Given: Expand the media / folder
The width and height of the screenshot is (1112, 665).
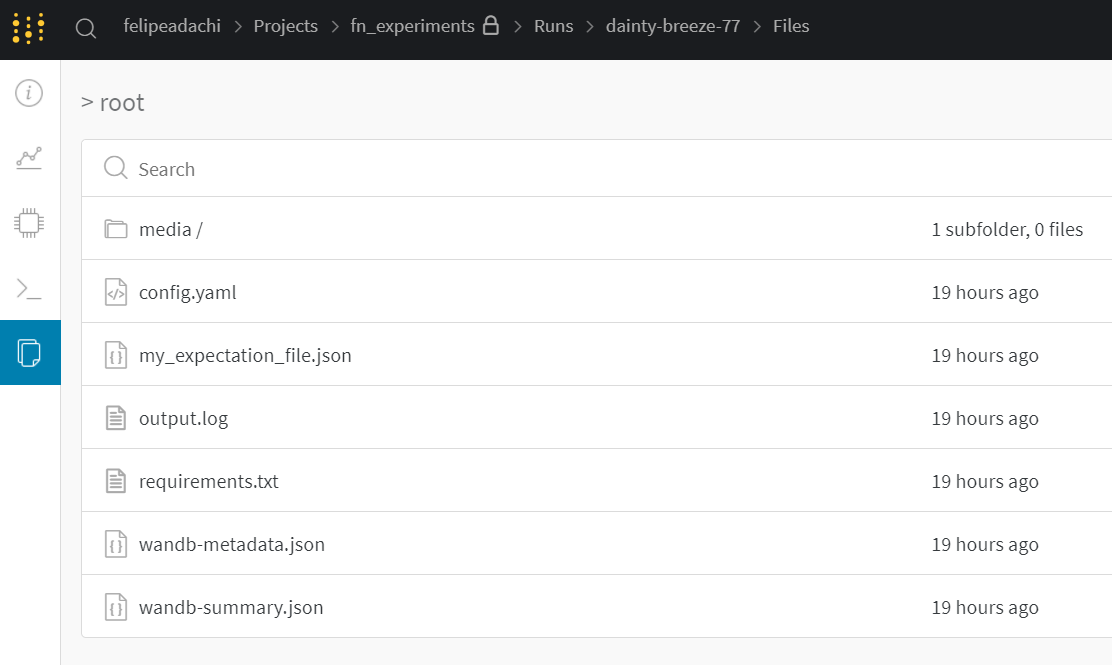Looking at the screenshot, I should 170,230.
